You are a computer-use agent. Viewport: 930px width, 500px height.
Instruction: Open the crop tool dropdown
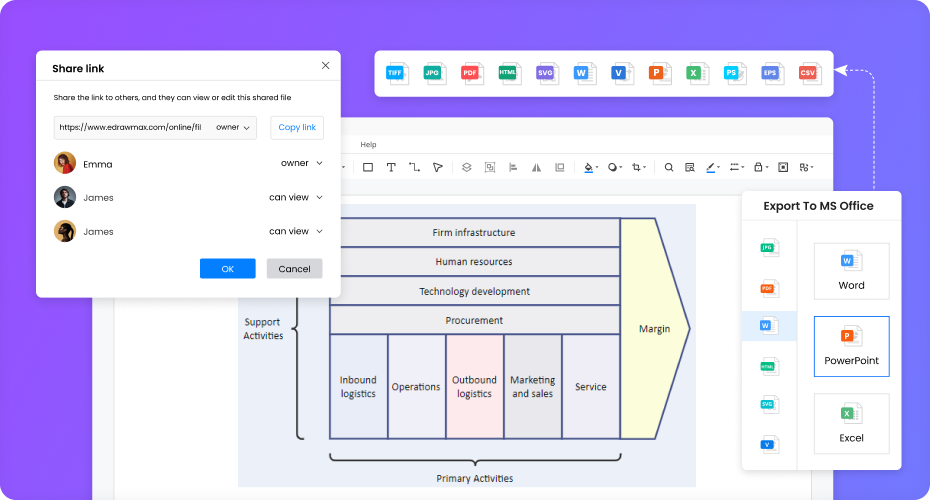(x=639, y=167)
